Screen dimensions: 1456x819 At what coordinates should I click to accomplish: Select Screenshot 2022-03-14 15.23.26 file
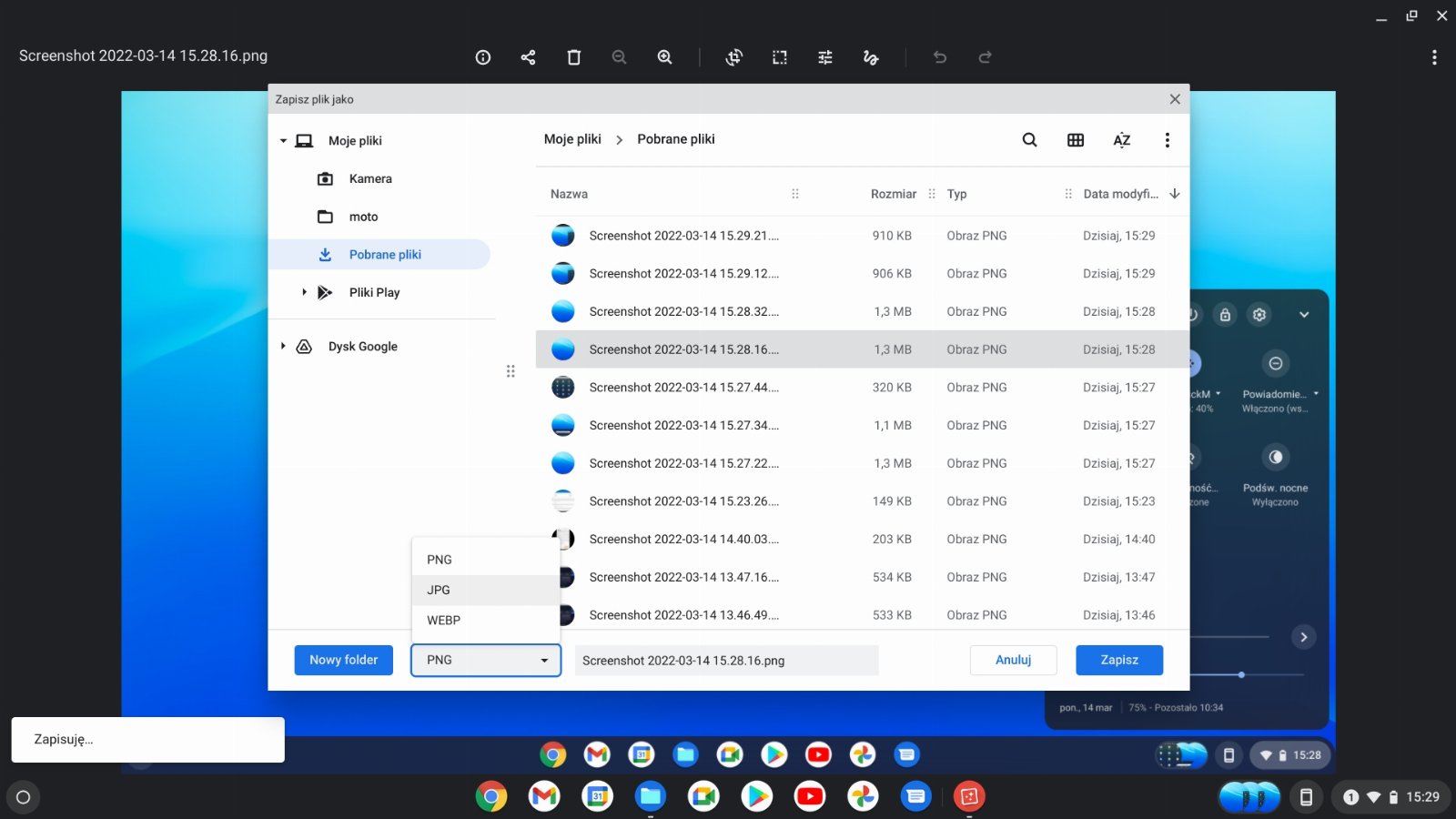coord(862,501)
